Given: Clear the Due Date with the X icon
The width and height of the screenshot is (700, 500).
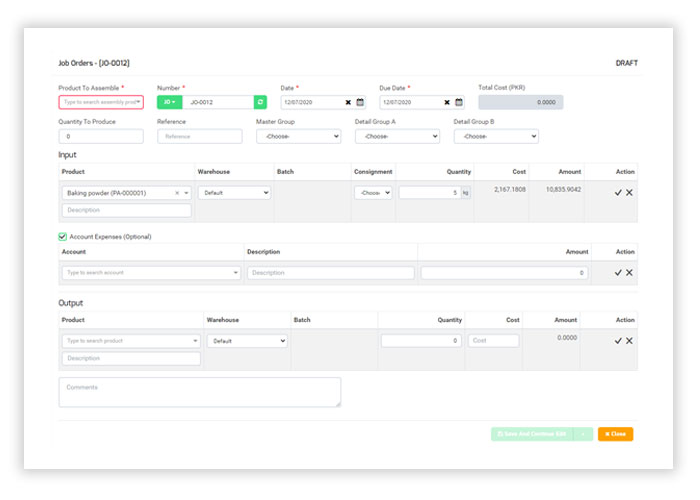Looking at the screenshot, I should point(447,102).
